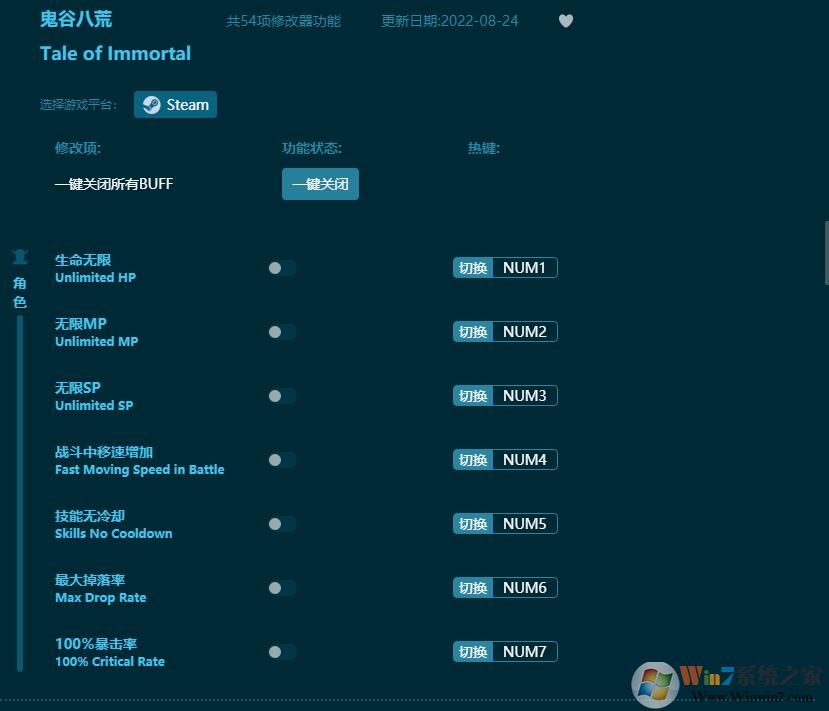This screenshot has height=711, width=829.
Task: Toggle Skills No Cooldown on
Action: coord(281,523)
